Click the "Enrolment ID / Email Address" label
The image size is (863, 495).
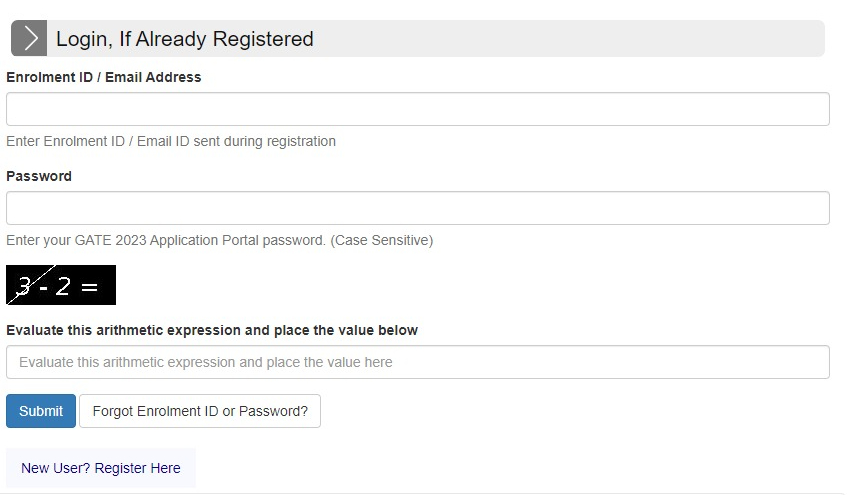(103, 77)
